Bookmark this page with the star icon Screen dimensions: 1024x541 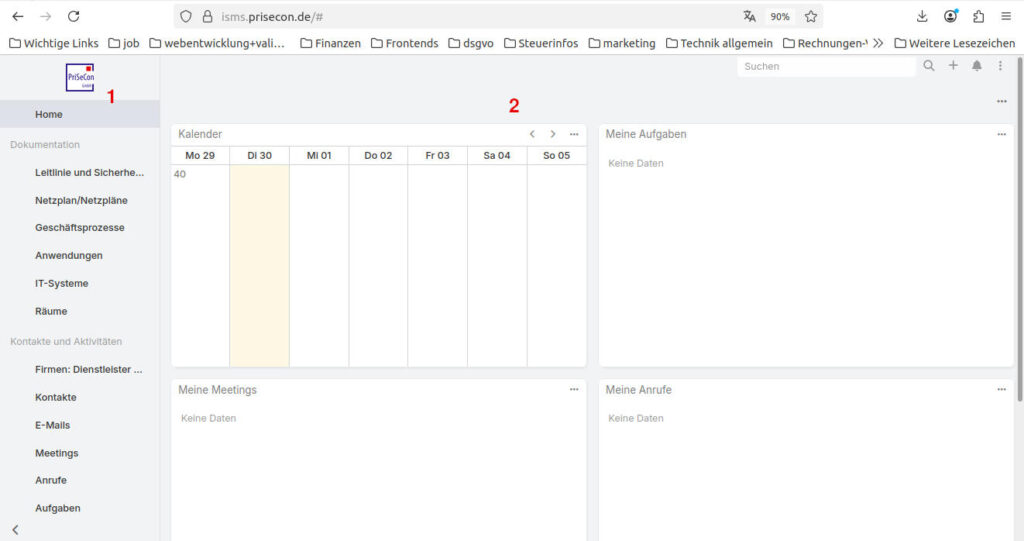point(811,16)
